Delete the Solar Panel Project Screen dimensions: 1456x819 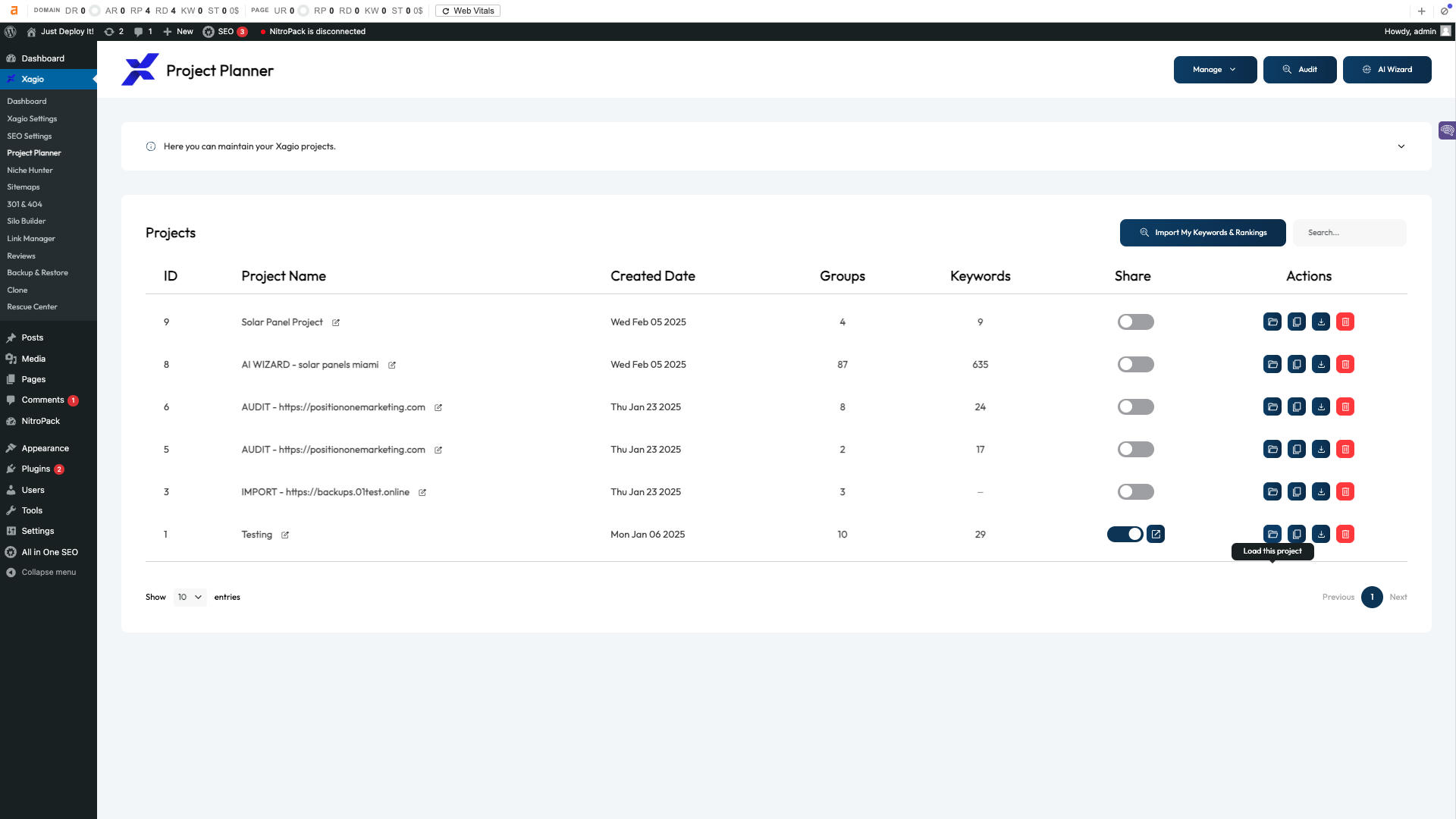pyautogui.click(x=1345, y=322)
